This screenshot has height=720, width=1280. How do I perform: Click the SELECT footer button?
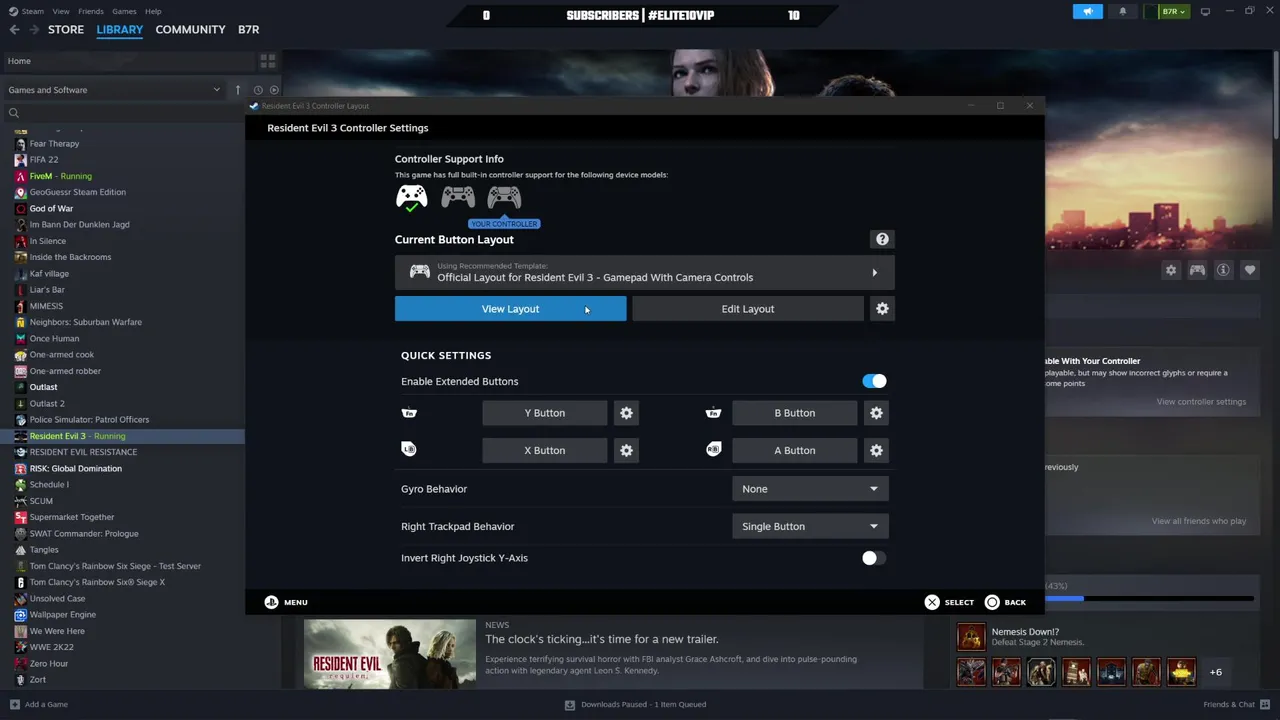(949, 602)
